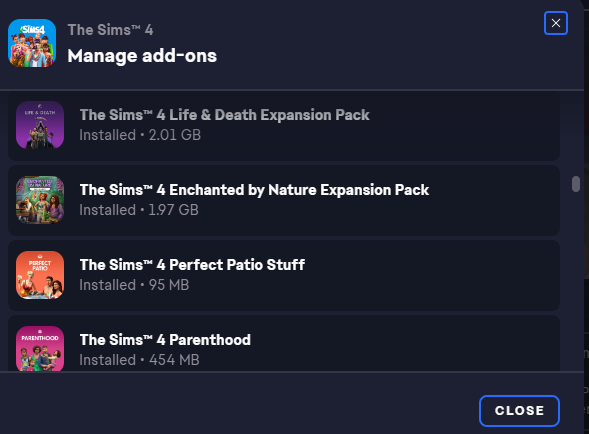Click the 'Installed • 454 MB' status text
Image resolution: width=589 pixels, height=434 pixels.
tap(139, 360)
